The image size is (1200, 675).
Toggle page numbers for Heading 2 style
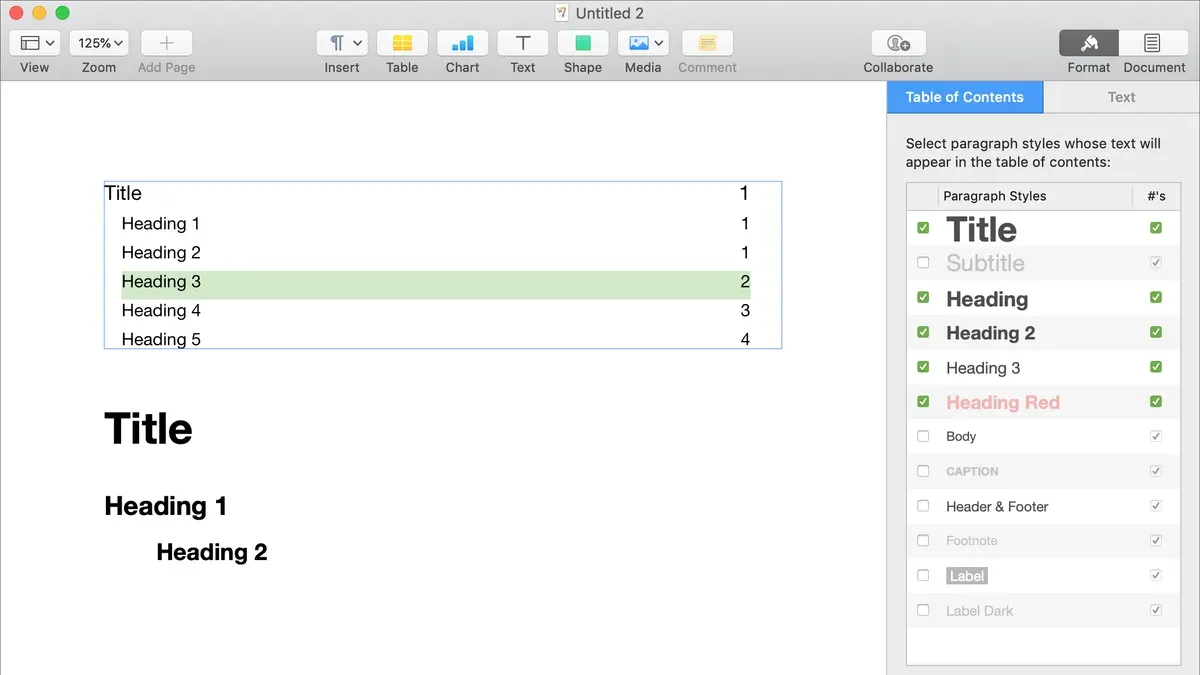point(1156,332)
